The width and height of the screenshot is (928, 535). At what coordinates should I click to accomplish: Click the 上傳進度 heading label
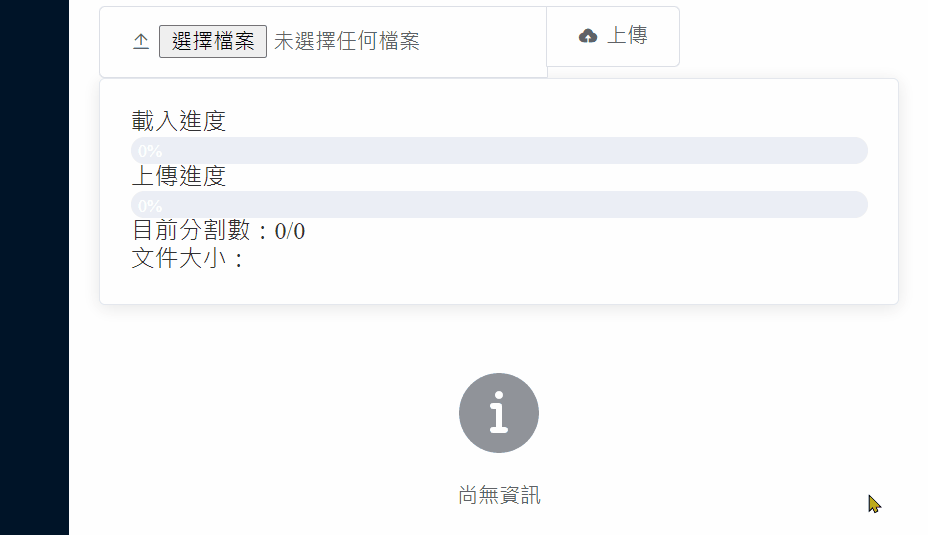(x=179, y=176)
